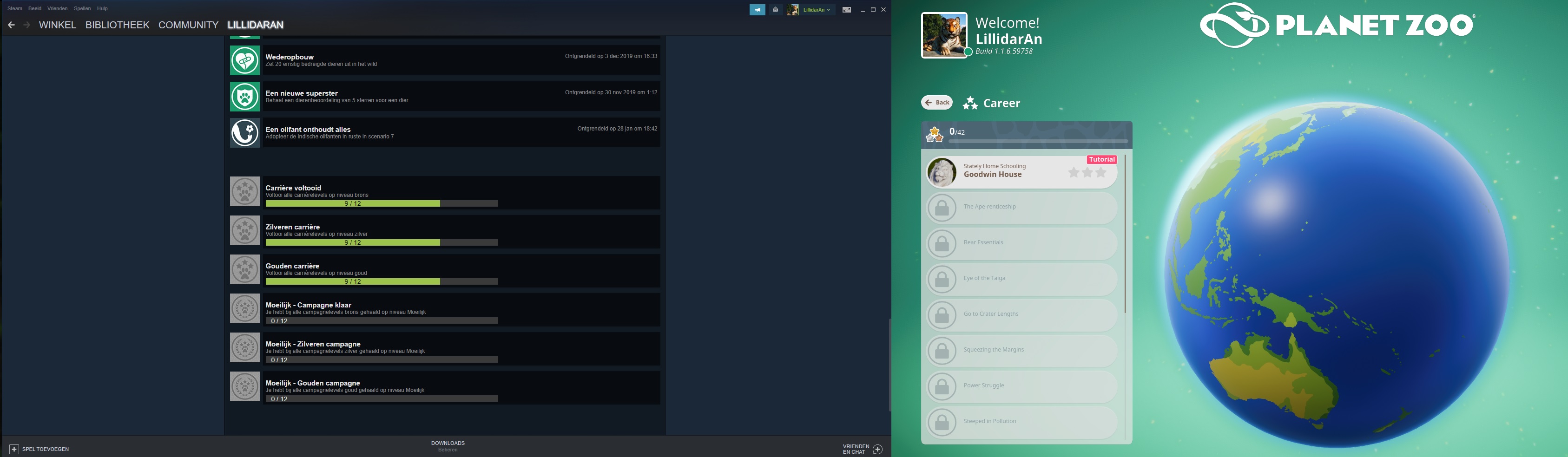Image resolution: width=1568 pixels, height=457 pixels.
Task: Click the Steam announcements megaphone icon
Action: click(757, 10)
